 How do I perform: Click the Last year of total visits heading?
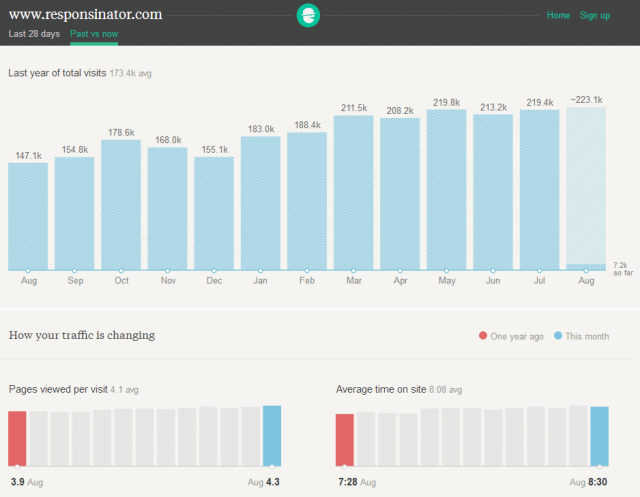[57, 73]
